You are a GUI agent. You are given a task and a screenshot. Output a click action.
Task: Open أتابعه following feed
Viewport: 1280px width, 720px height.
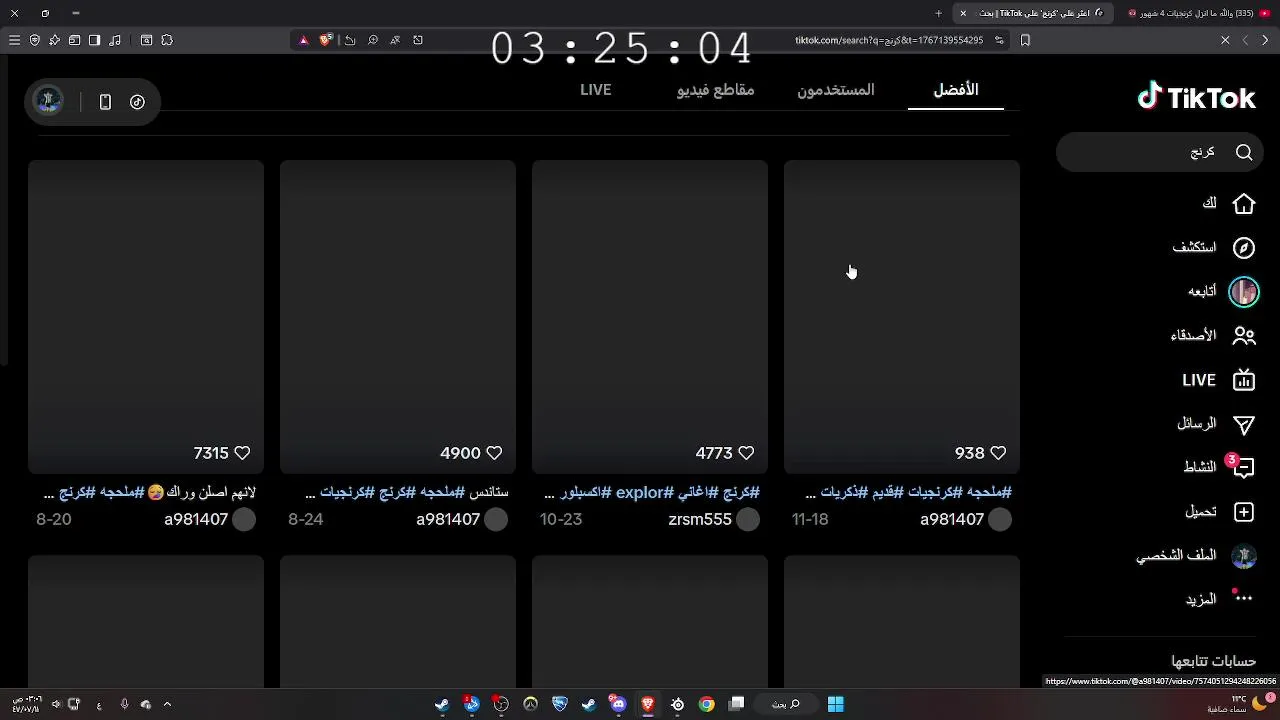click(x=1222, y=291)
